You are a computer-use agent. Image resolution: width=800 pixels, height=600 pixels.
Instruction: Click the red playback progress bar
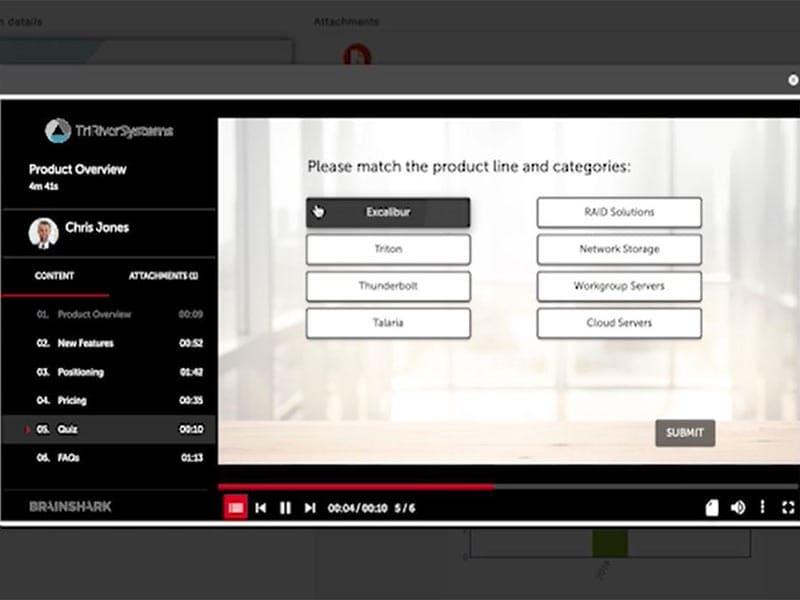[x=356, y=487]
